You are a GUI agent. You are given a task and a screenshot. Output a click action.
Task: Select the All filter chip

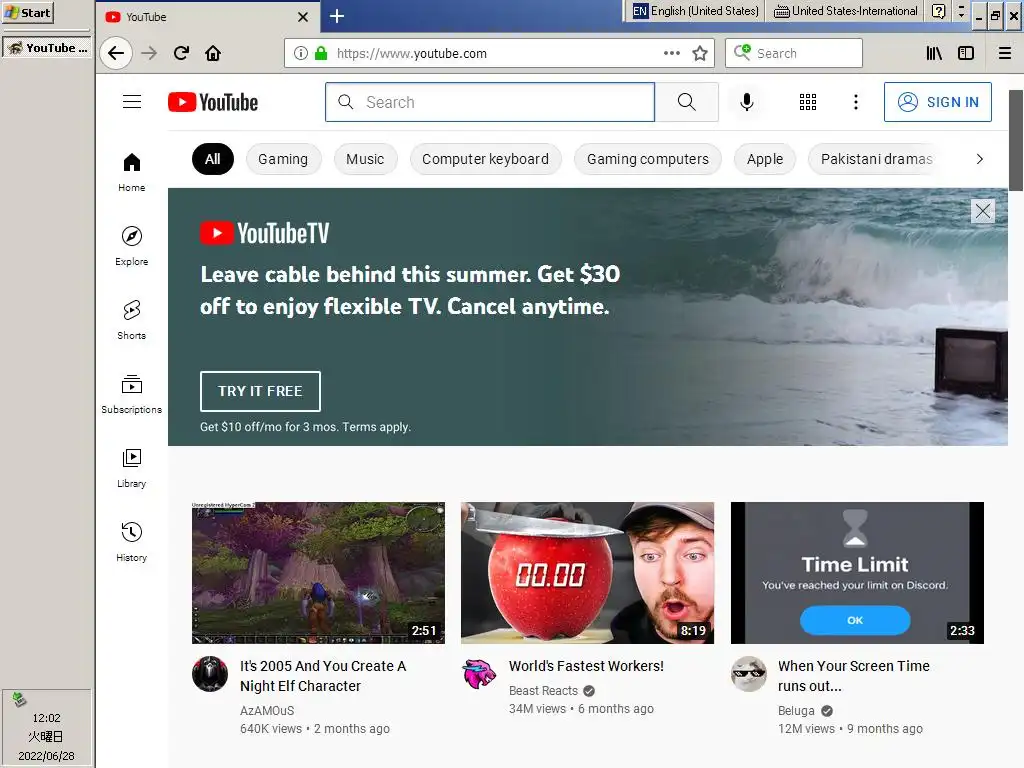coord(213,159)
